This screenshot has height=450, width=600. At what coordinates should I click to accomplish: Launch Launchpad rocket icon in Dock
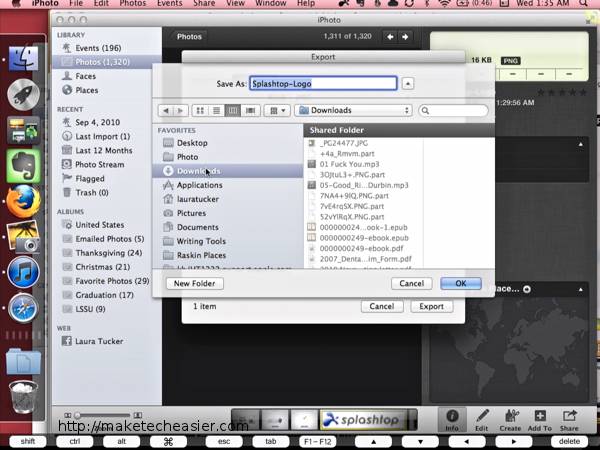tap(23, 95)
